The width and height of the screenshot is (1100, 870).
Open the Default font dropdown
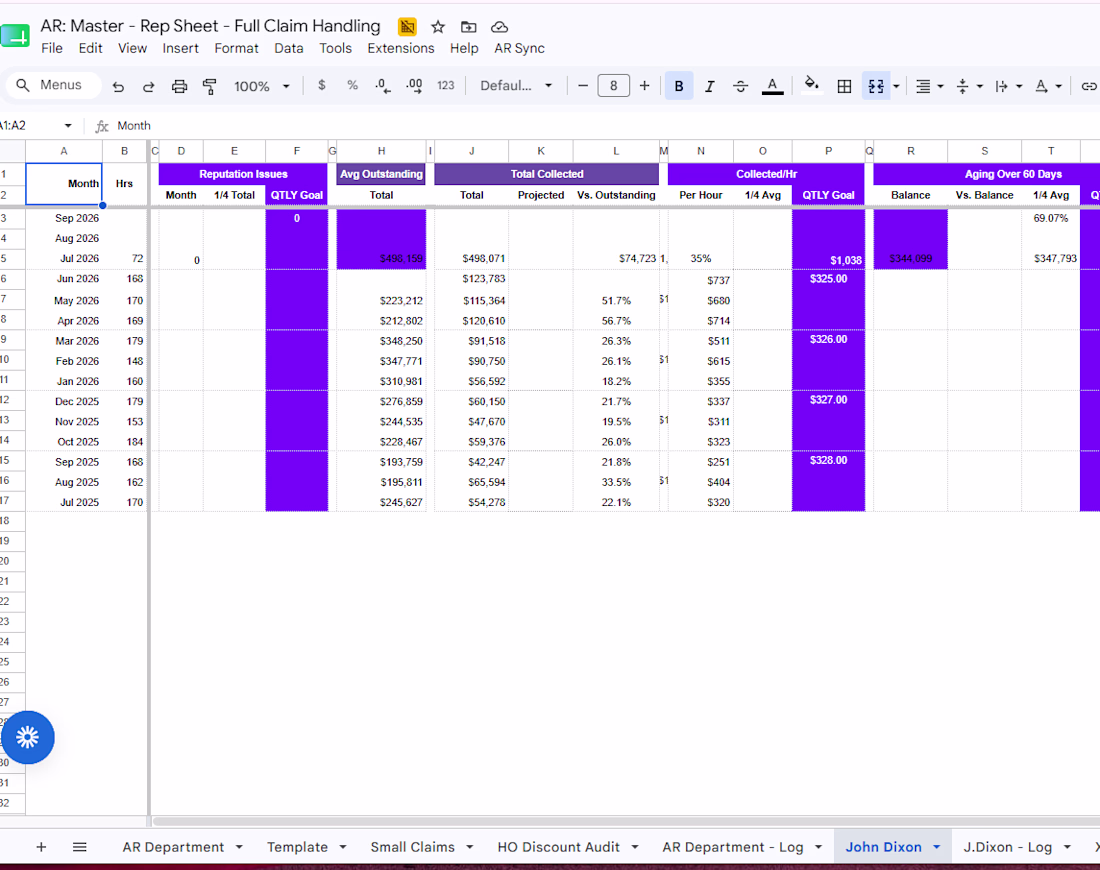516,86
